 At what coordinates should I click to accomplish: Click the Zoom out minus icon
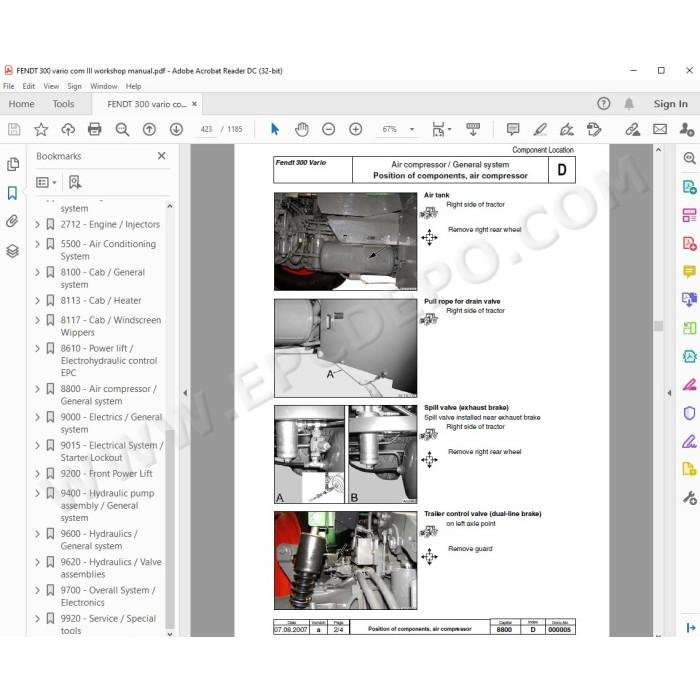(x=329, y=129)
